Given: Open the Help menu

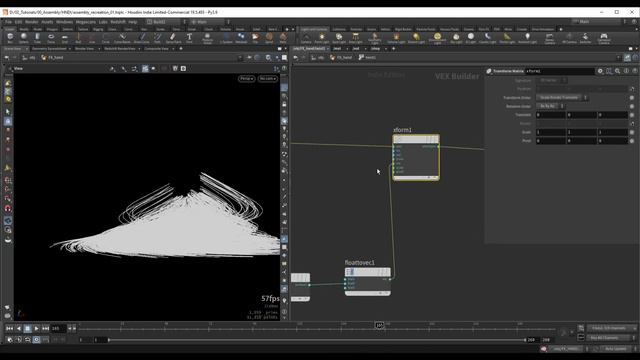Looking at the screenshot, I should click(x=133, y=22).
